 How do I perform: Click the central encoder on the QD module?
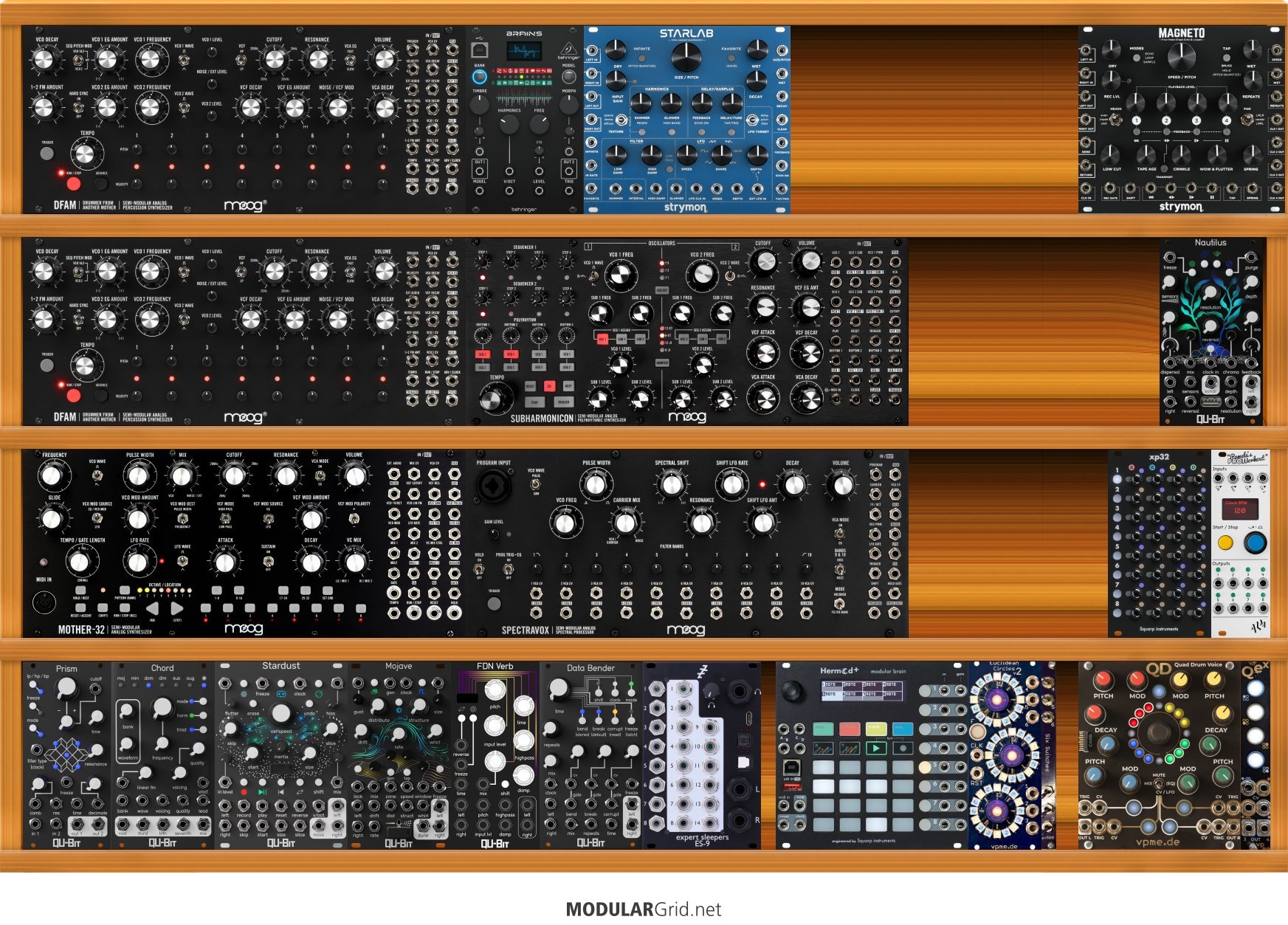(x=1157, y=733)
